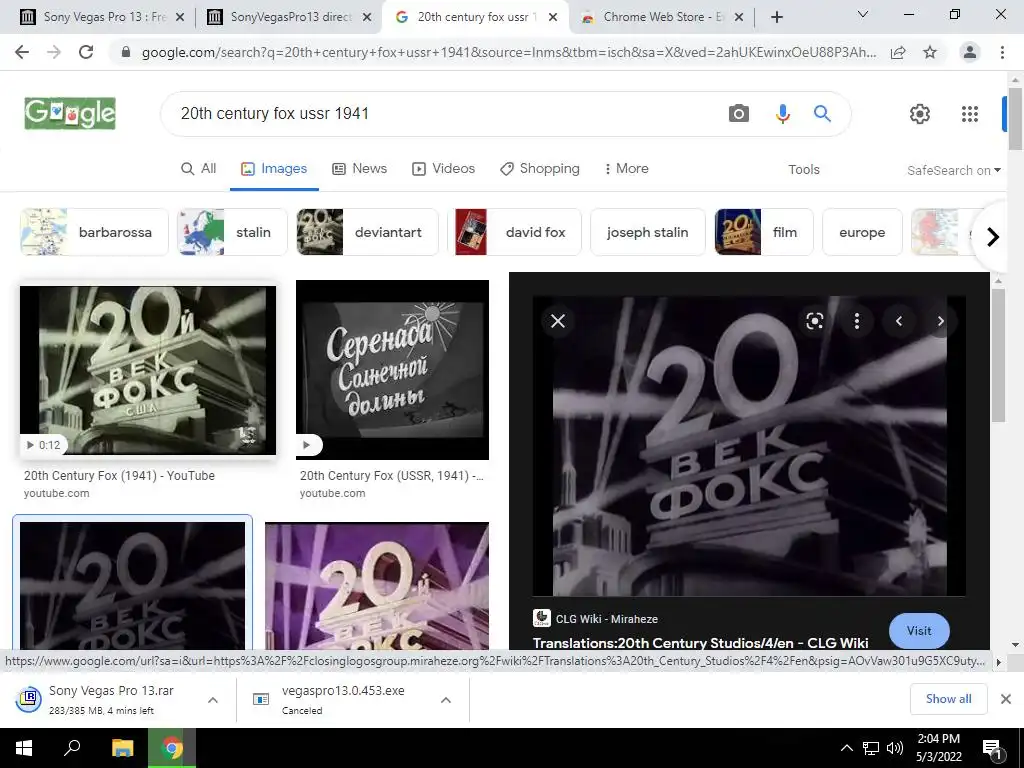Expand vegaspro13.0.453.exe download options
Viewport: 1024px width, 768px height.
coord(446,699)
